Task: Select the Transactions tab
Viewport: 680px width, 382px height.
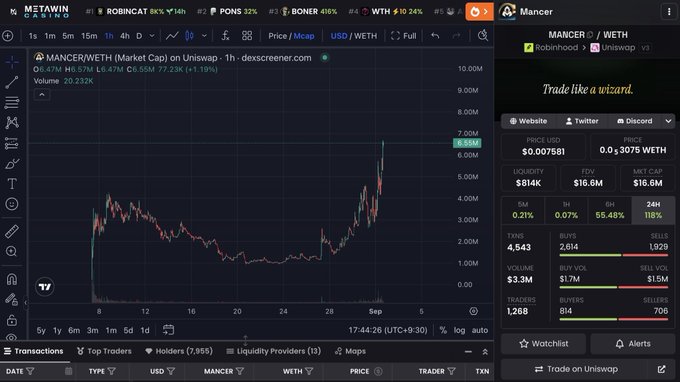Action: [34, 351]
